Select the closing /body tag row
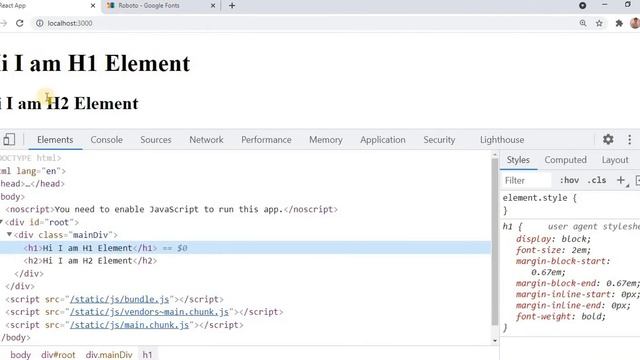 (x=245, y=338)
